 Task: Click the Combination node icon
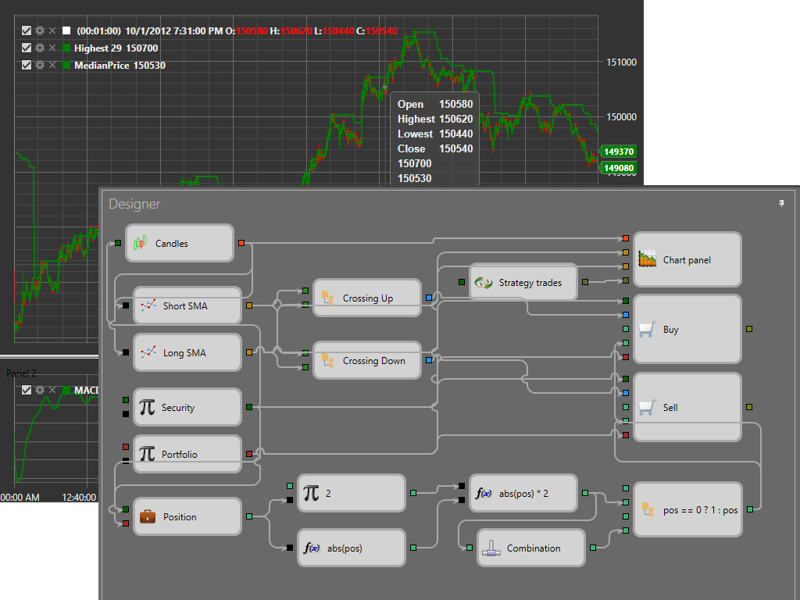pyautogui.click(x=490, y=548)
